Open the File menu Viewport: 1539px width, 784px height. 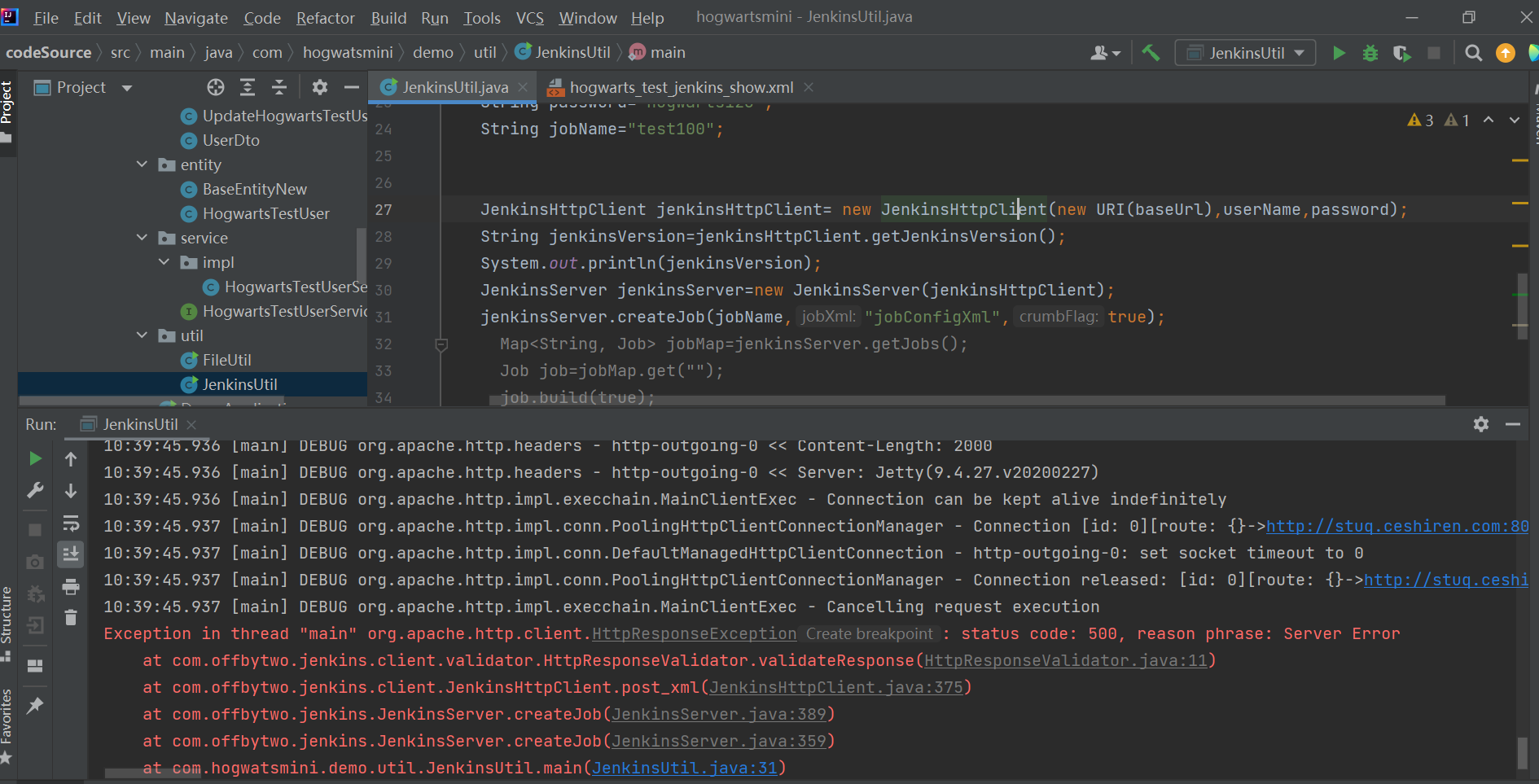coord(46,18)
